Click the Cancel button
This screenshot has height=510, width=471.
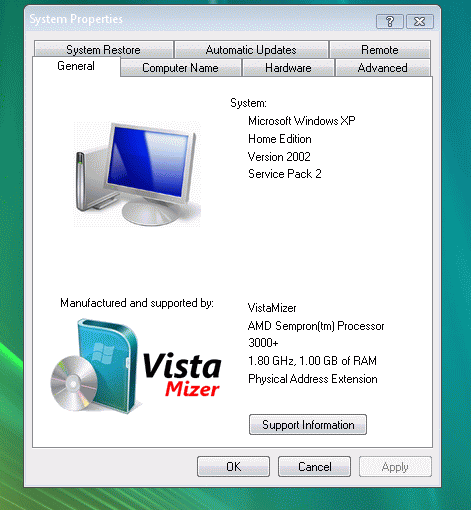coord(314,467)
